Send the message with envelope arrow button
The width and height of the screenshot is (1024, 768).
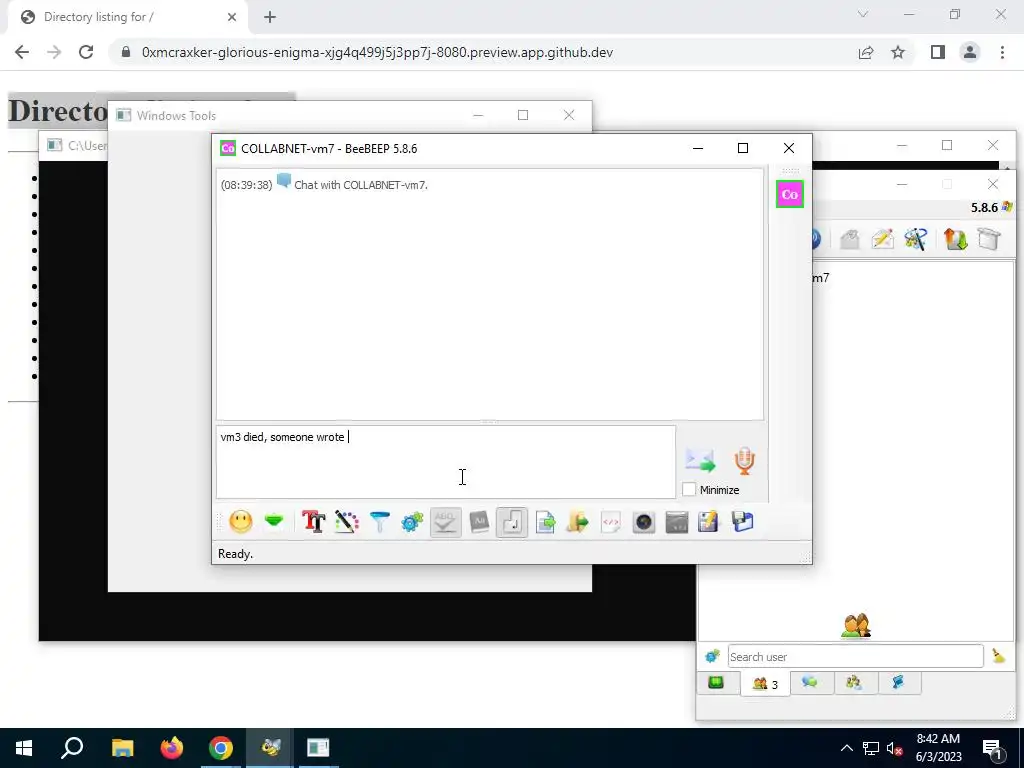(x=700, y=460)
